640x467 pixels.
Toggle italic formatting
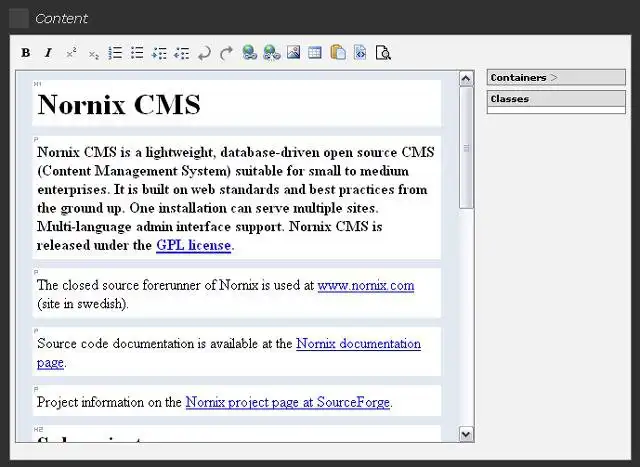[x=48, y=53]
